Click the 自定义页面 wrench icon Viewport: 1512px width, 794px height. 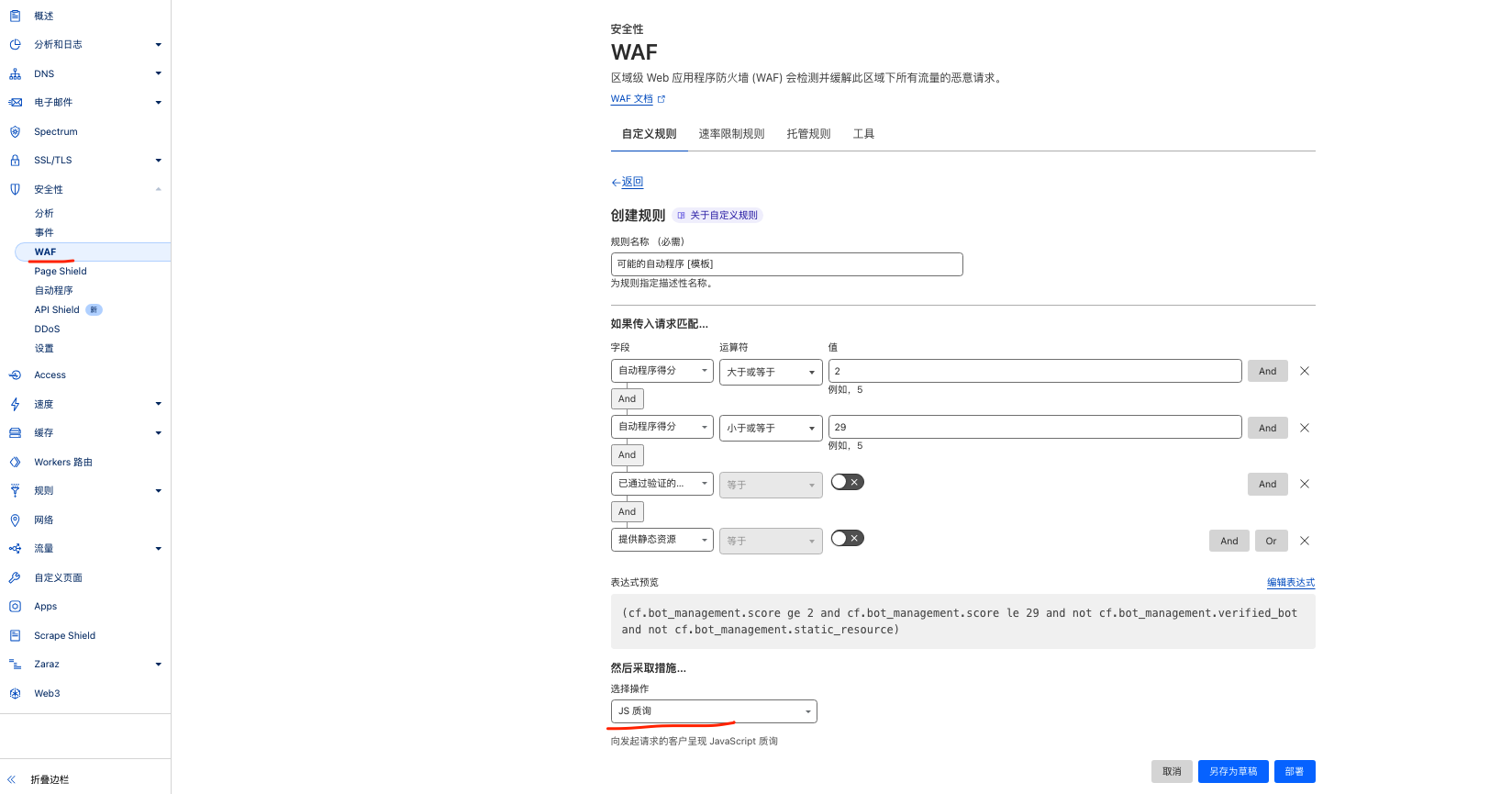[x=15, y=577]
